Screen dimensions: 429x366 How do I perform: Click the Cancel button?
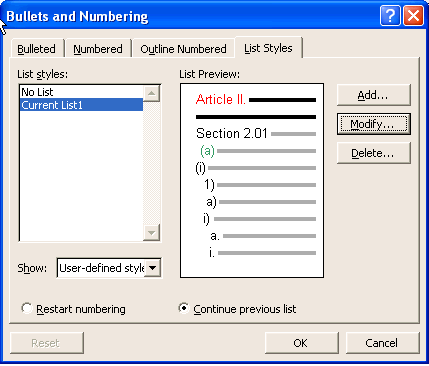tap(382, 343)
